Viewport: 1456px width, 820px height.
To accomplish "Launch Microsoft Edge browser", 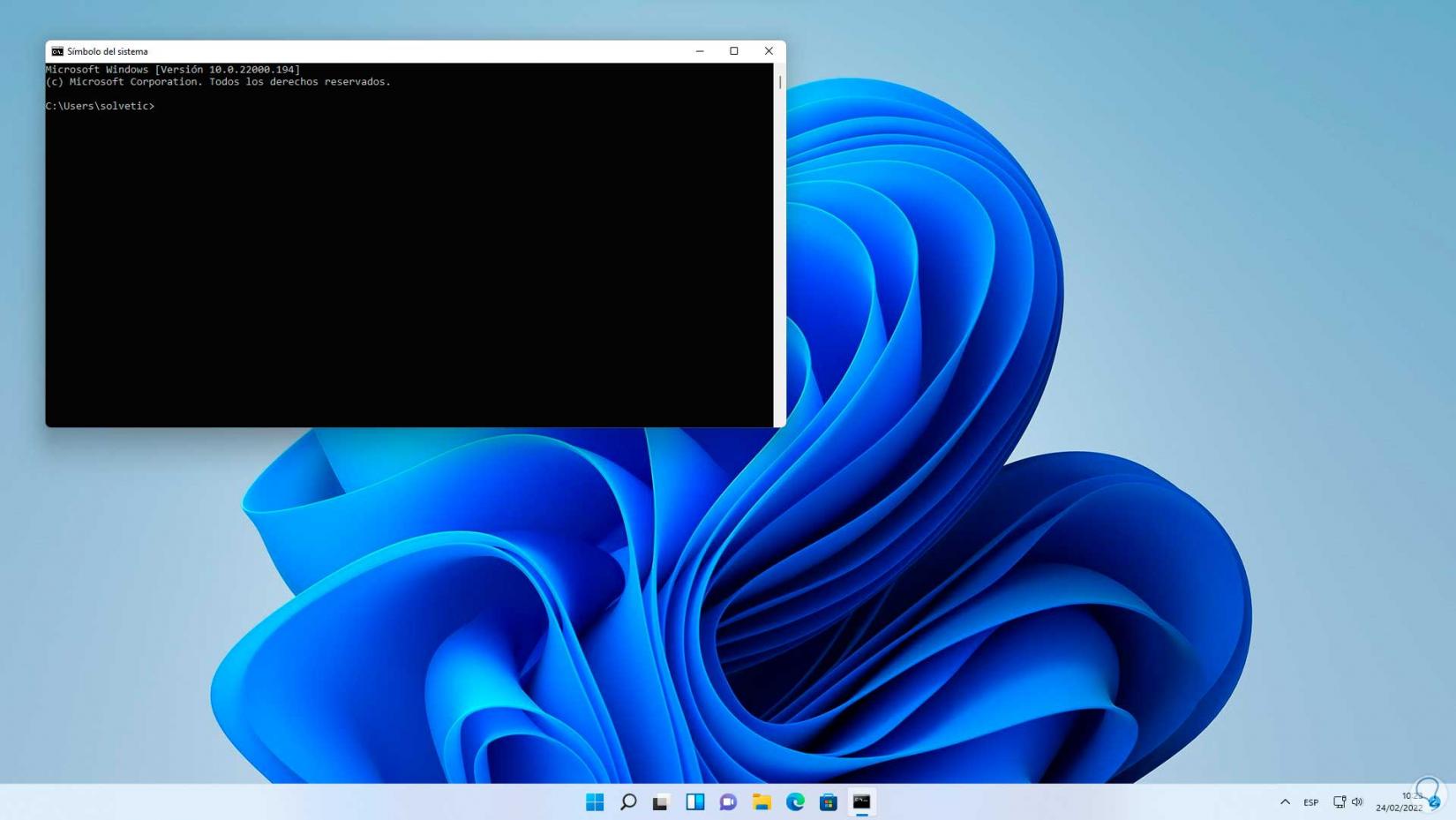I will click(x=795, y=801).
